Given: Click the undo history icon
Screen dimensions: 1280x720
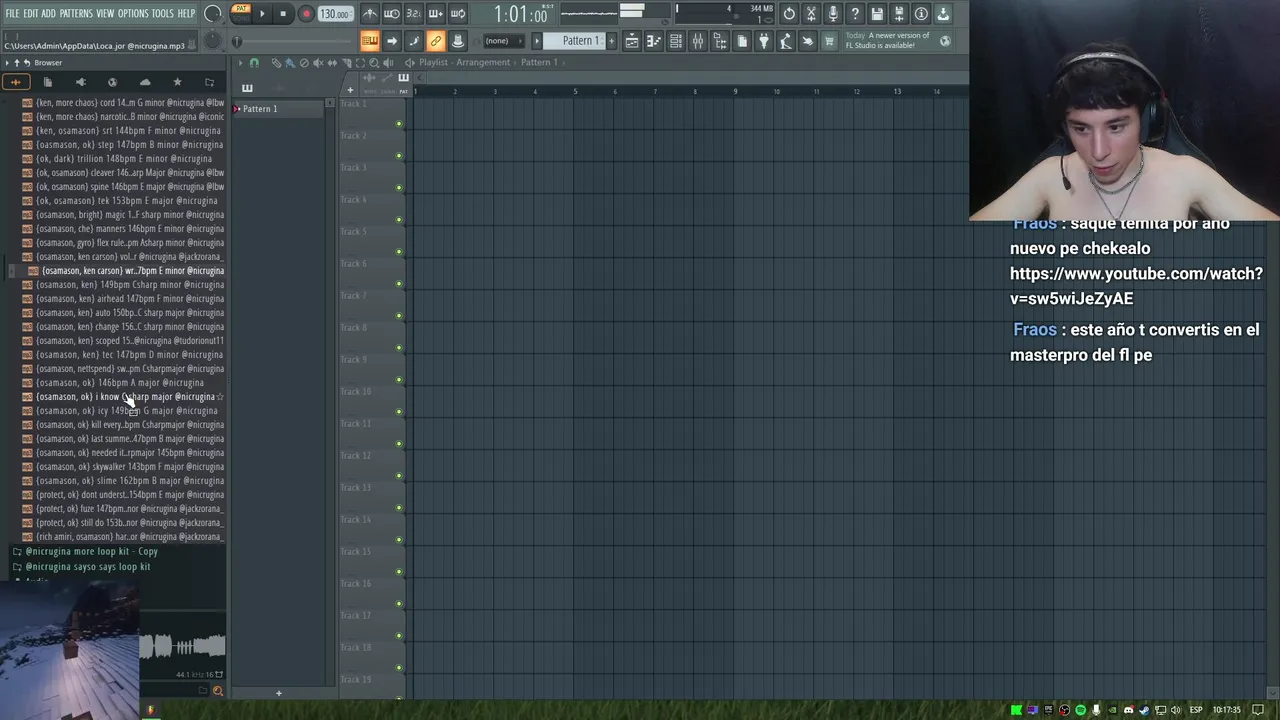Looking at the screenshot, I should (789, 14).
